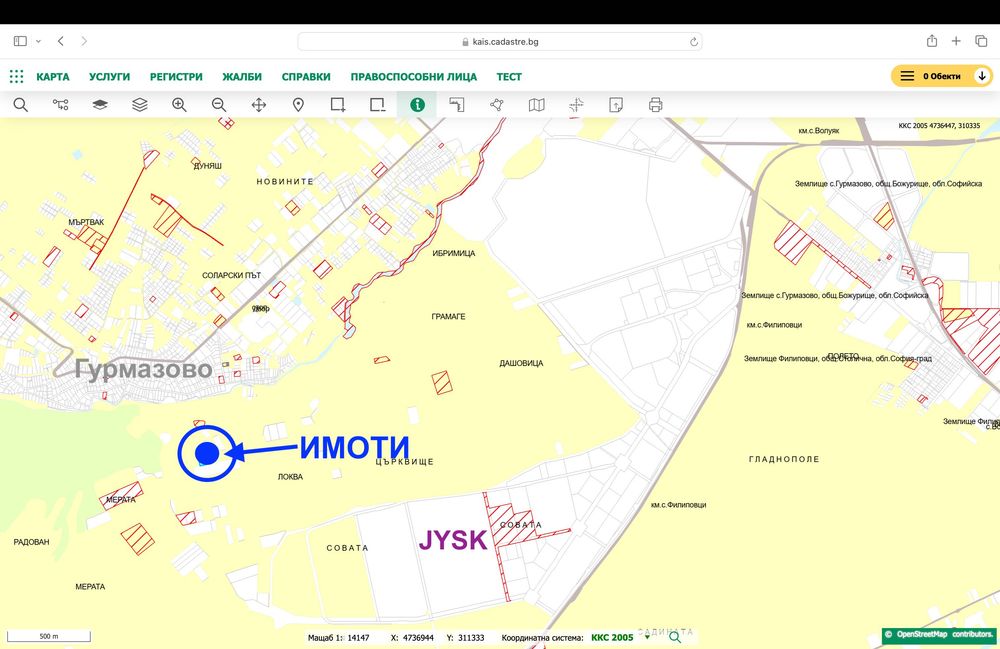This screenshot has height=649, width=1000.
Task: Open the УСЛУГИ menu
Action: pyautogui.click(x=110, y=77)
